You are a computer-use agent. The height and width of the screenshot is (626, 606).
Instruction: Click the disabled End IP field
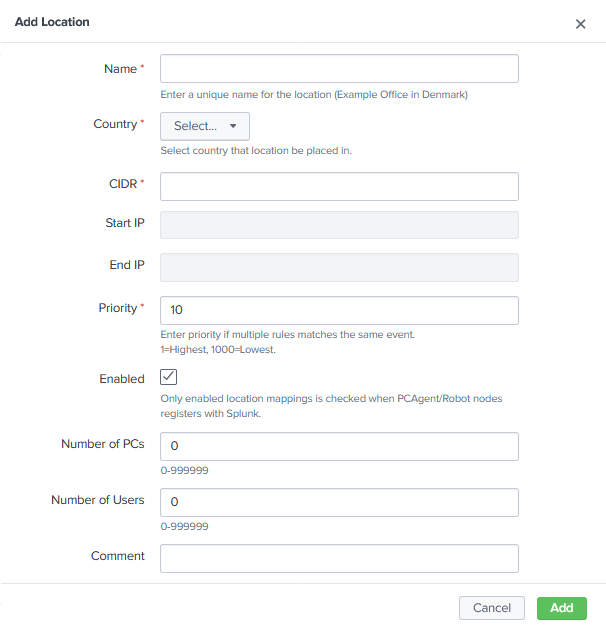point(339,267)
